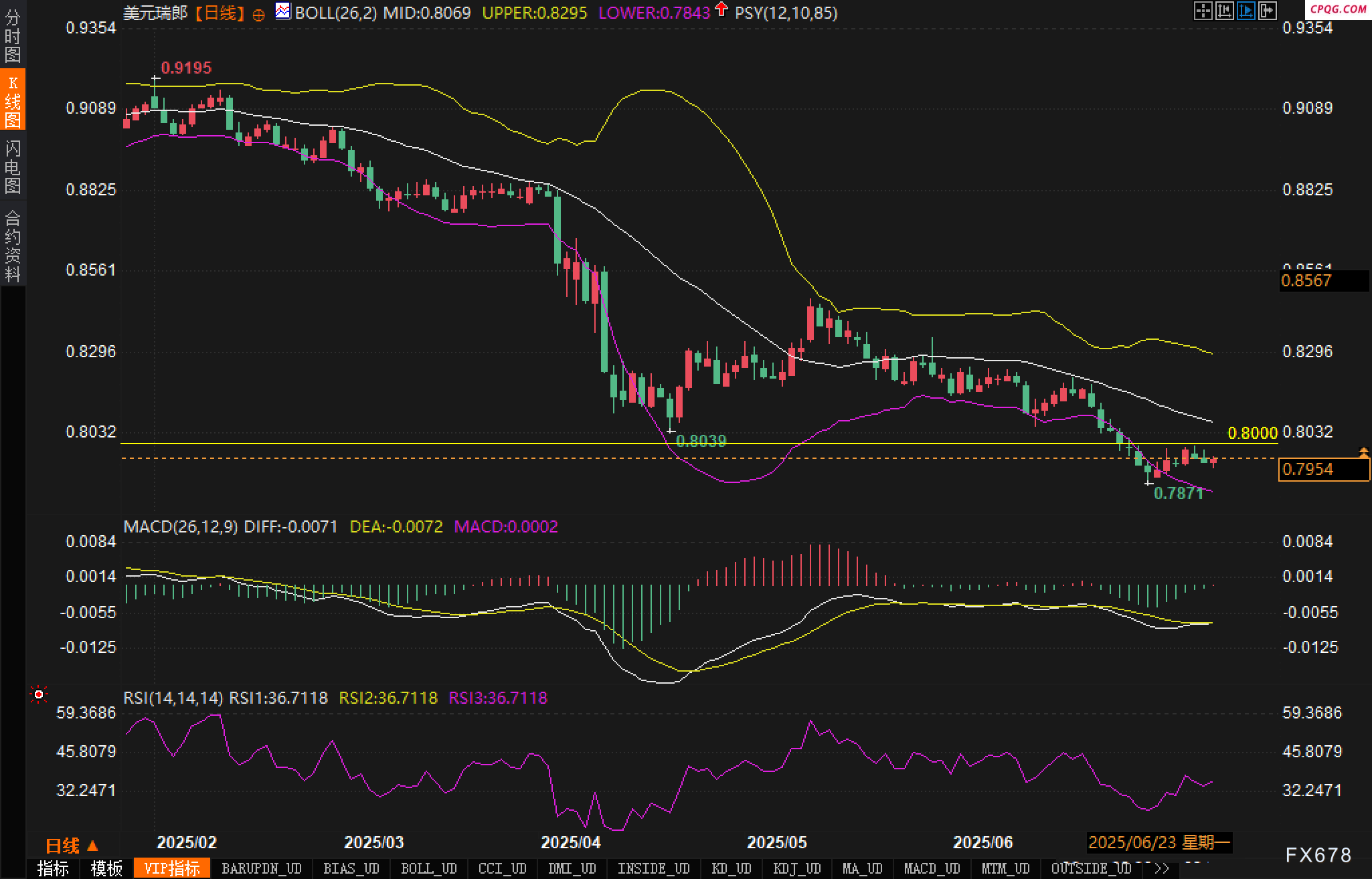This screenshot has width=1372, height=879.
Task: Click the BOLL indicator chart icon
Action: 283,11
